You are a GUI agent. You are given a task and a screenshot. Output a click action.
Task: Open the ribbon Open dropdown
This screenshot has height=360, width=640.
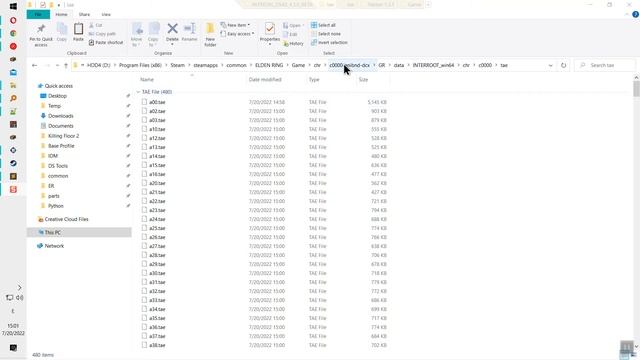(x=294, y=25)
